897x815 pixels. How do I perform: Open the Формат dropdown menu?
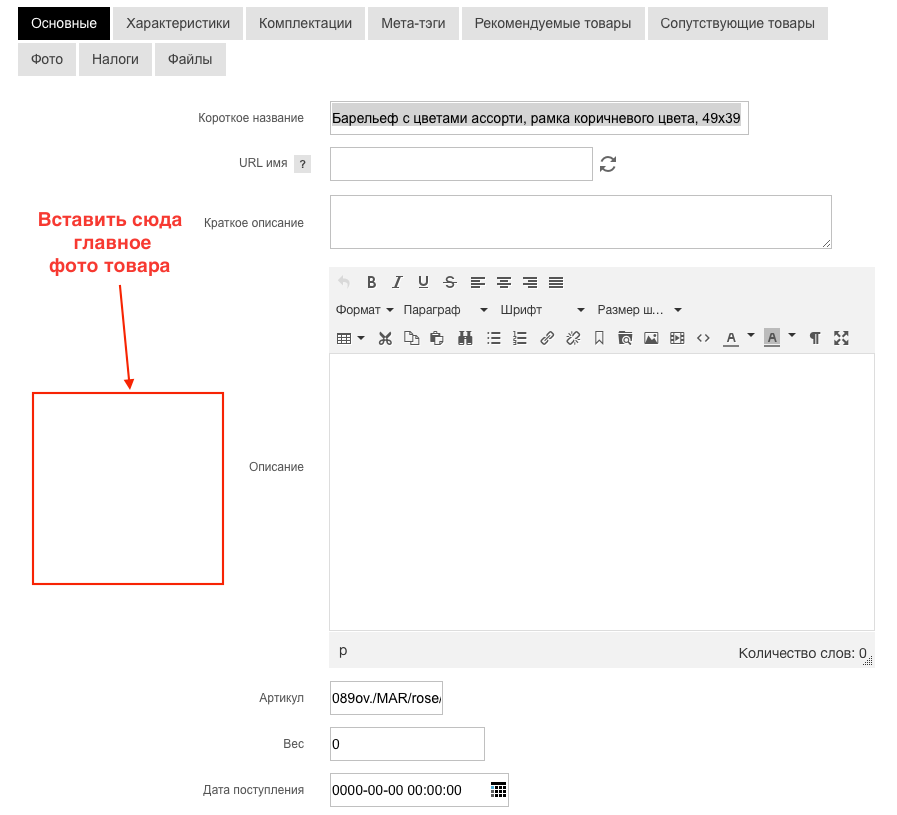click(364, 310)
